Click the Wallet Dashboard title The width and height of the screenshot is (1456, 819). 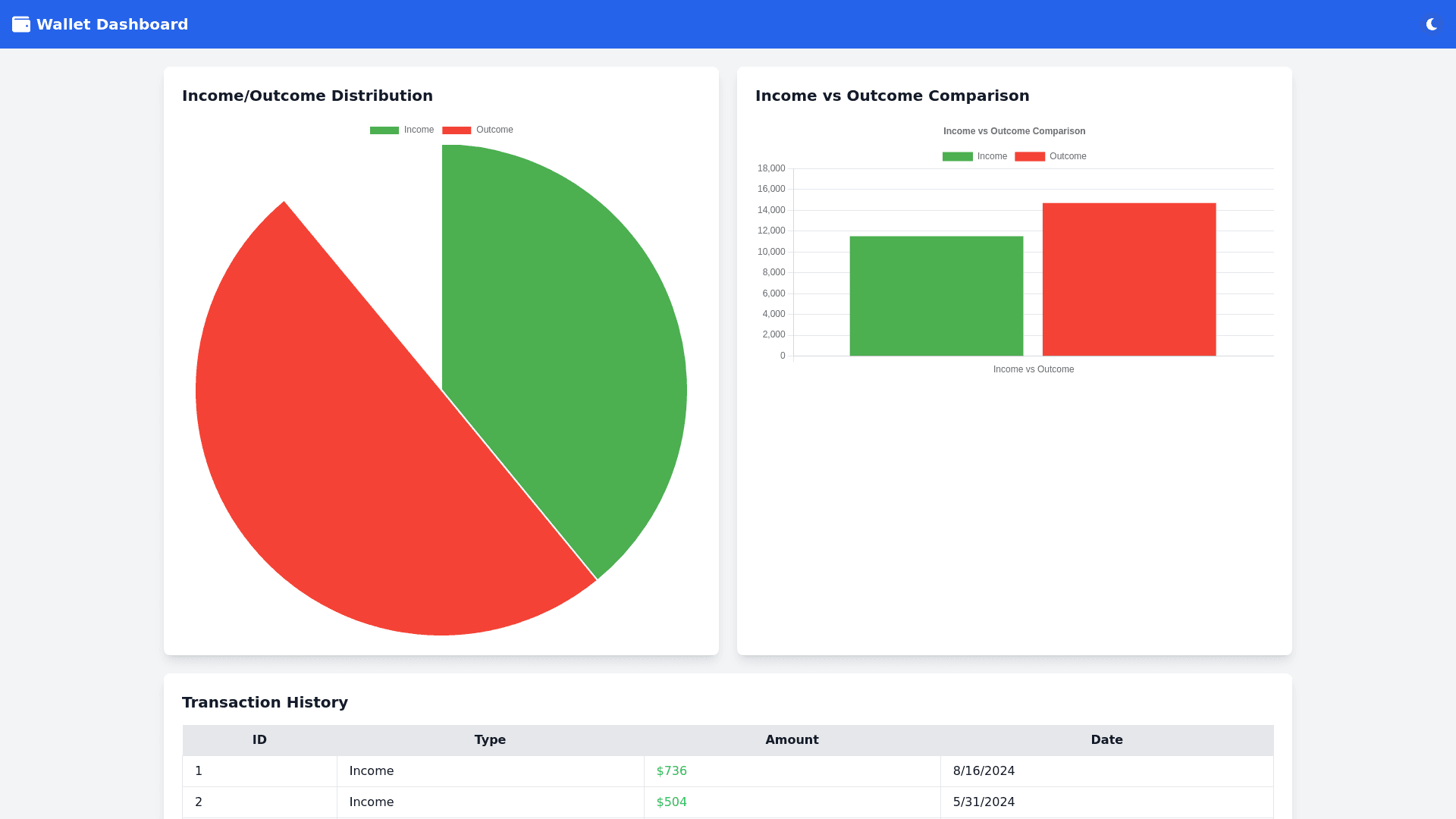(x=112, y=24)
